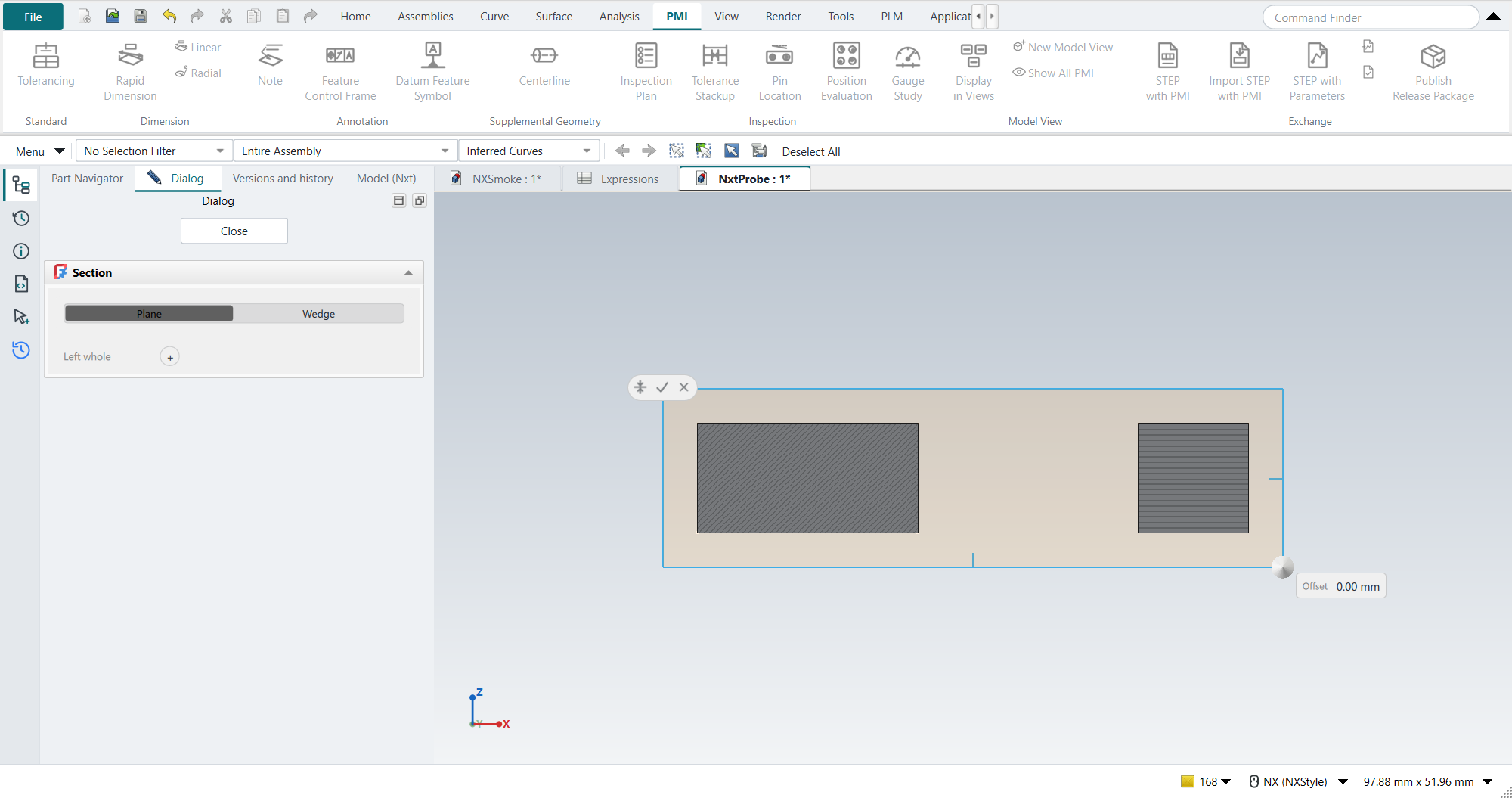The height and width of the screenshot is (798, 1512).
Task: Start a Gauge Study
Action: click(907, 72)
